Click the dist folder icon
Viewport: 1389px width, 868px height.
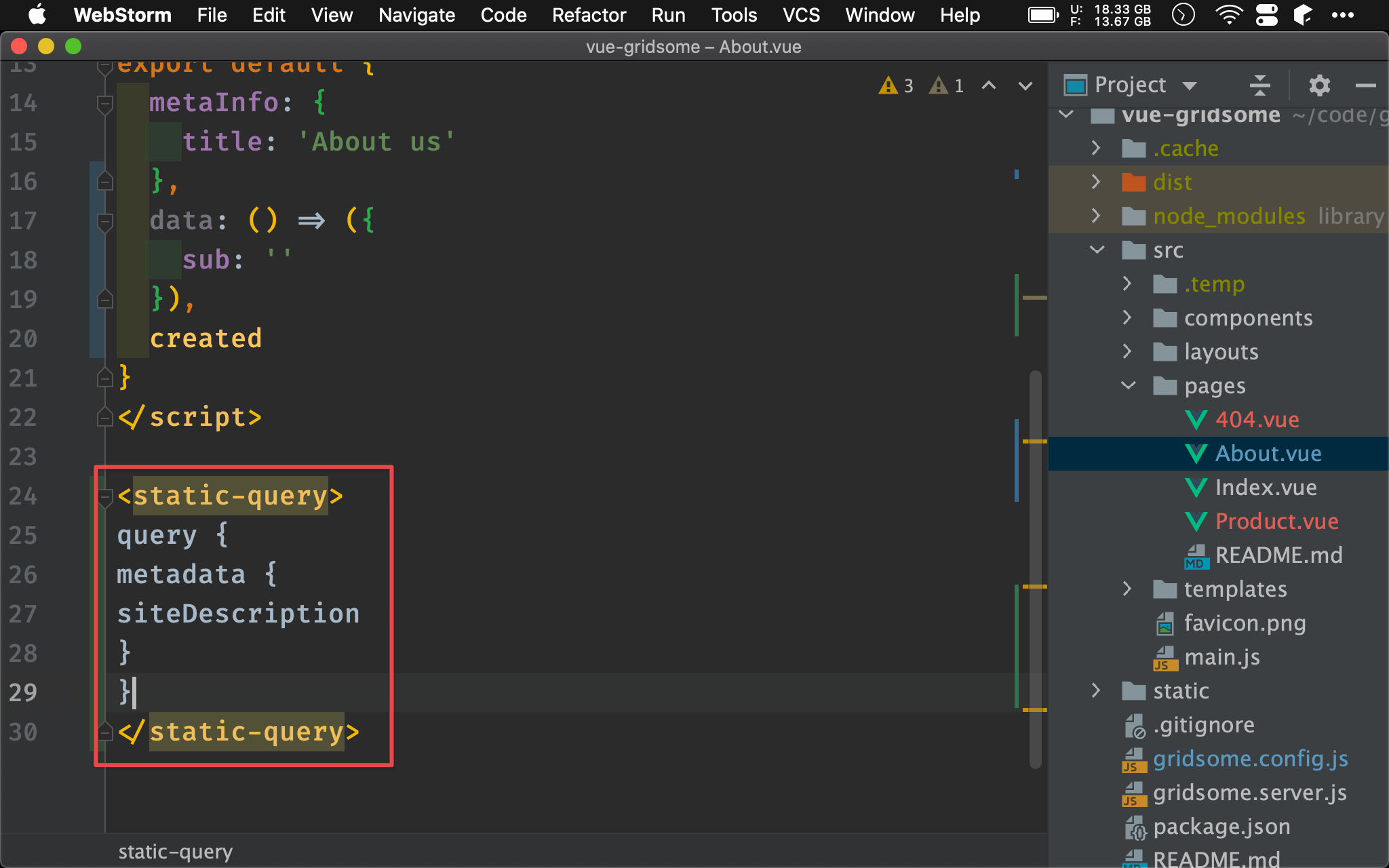point(1133,182)
